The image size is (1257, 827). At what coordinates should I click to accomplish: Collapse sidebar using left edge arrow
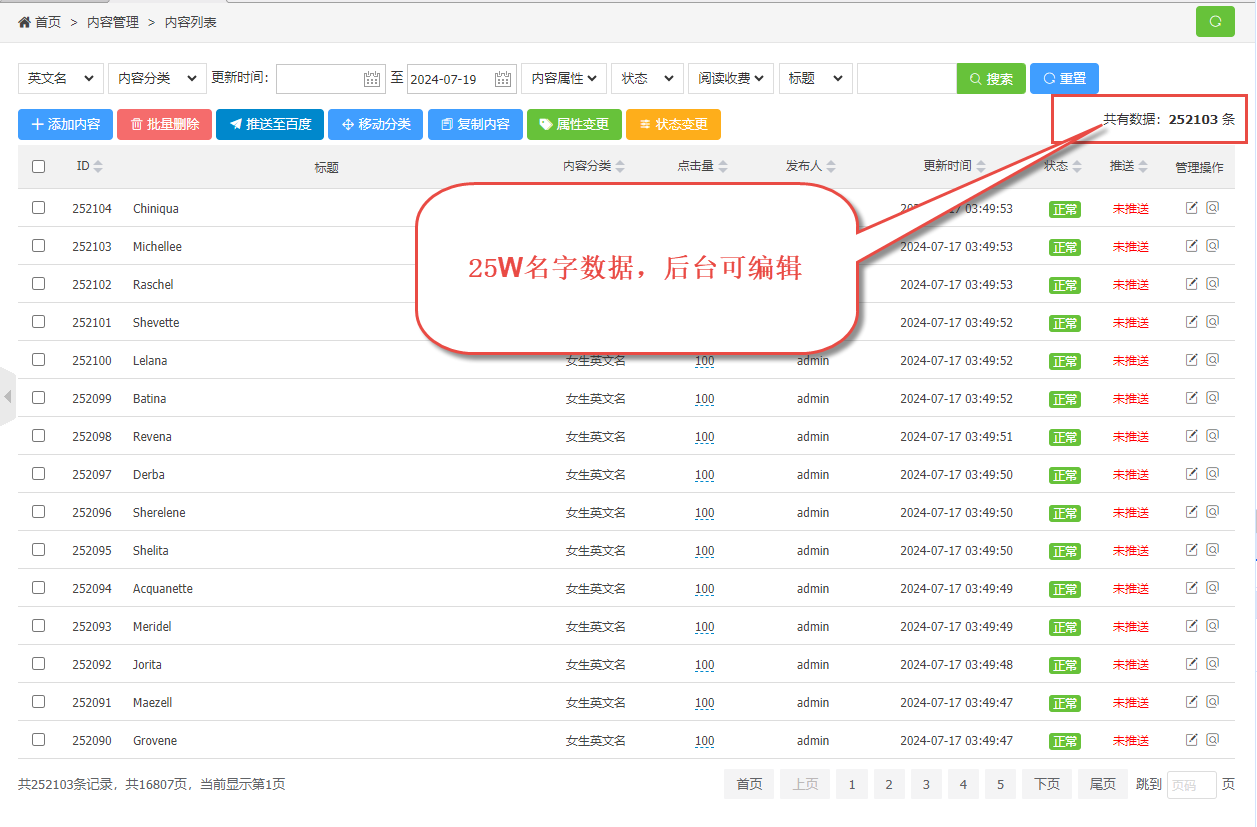click(8, 397)
